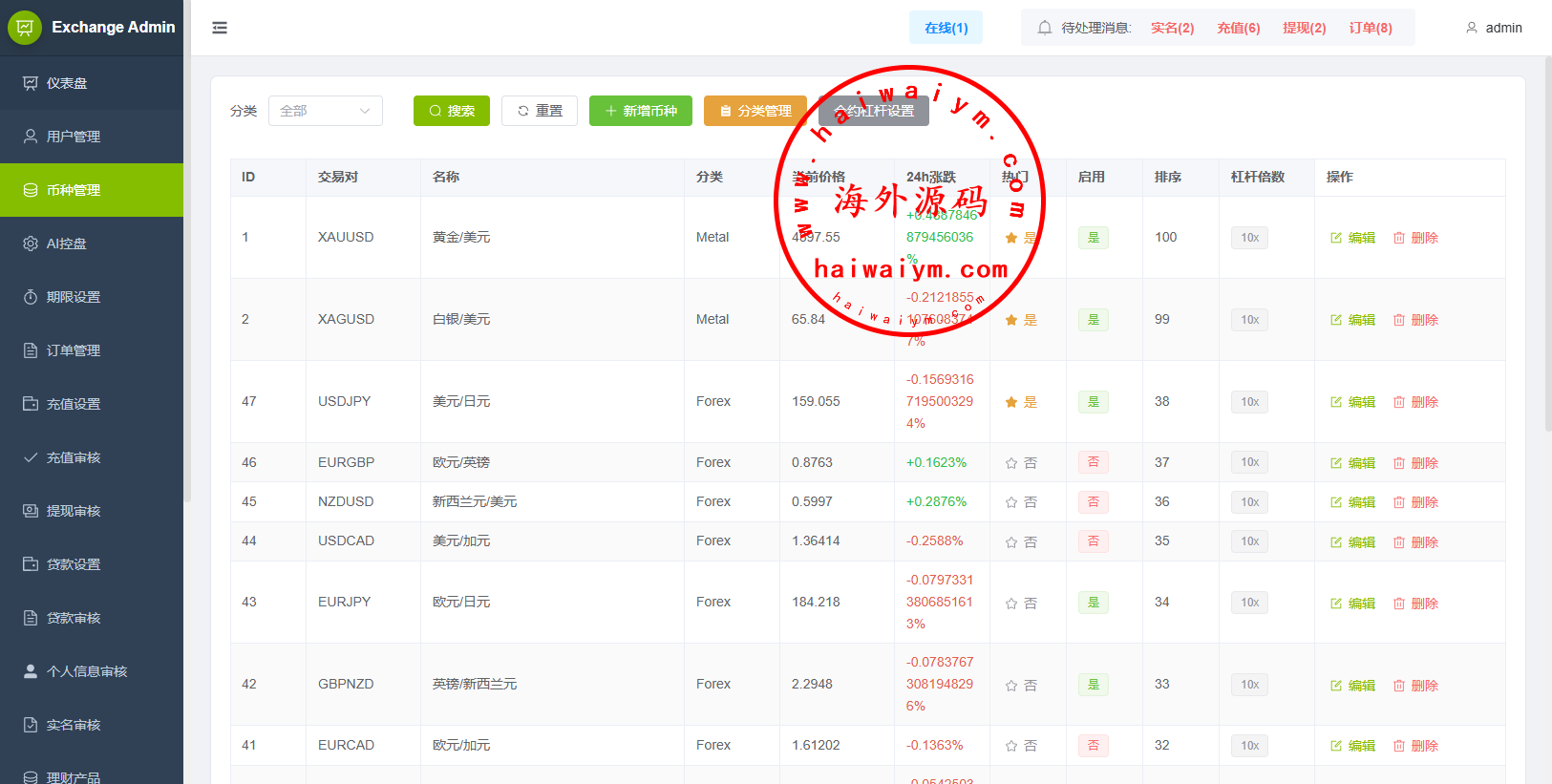Toggle the hot star for EURGBP

(x=1011, y=463)
